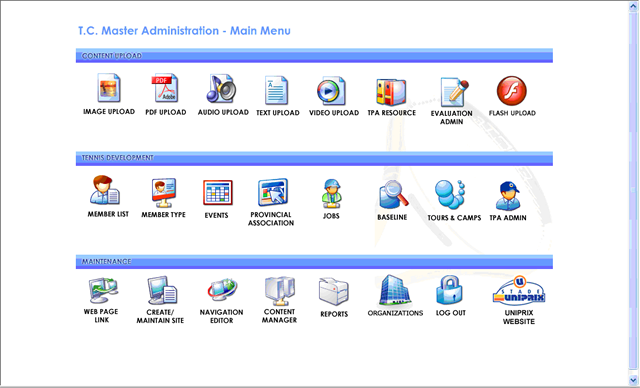Screen dimensions: 640x388
Task: Click the Organizations building icon
Action: tap(394, 290)
